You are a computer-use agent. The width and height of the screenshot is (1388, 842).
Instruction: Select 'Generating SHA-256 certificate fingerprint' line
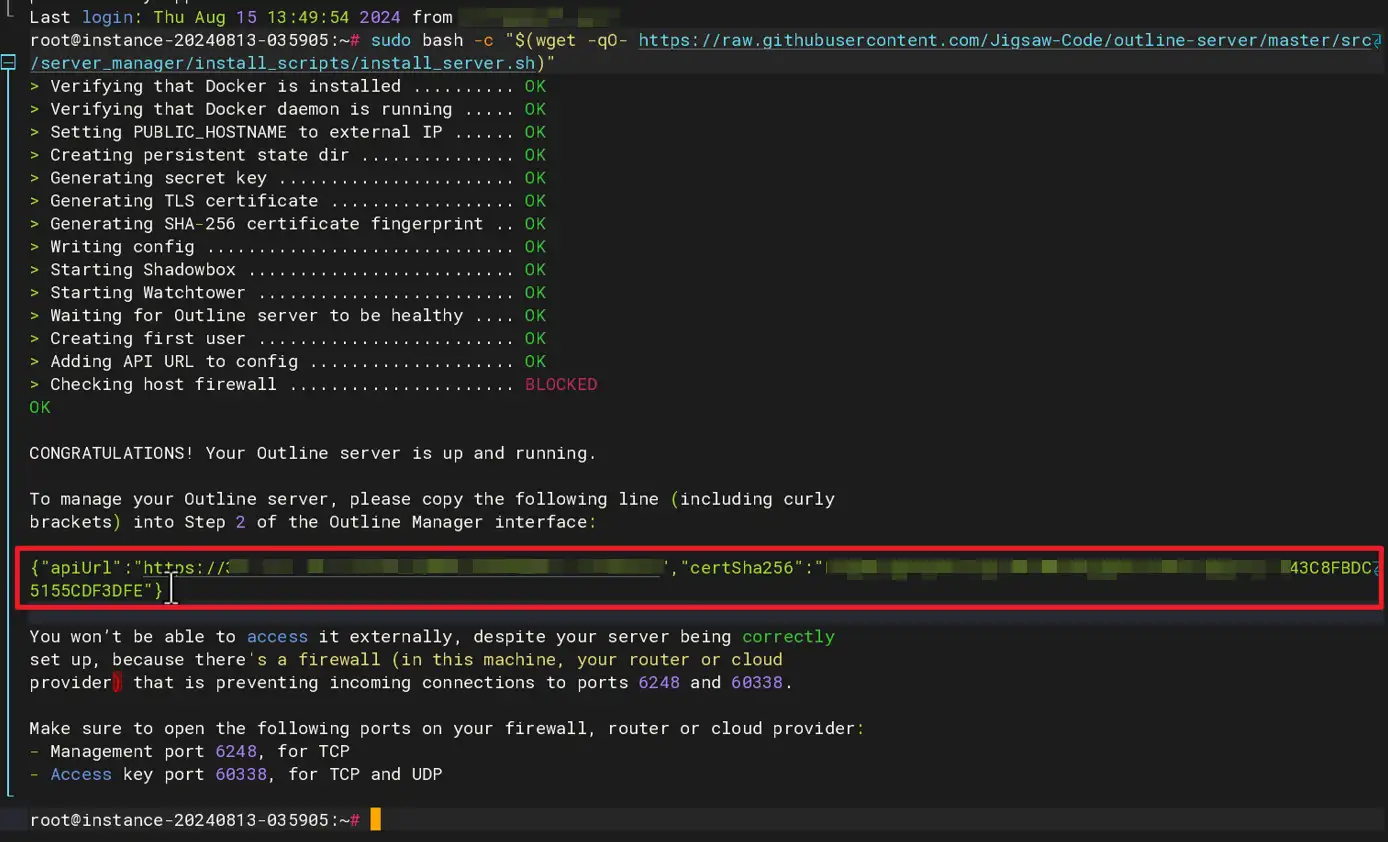(x=288, y=224)
